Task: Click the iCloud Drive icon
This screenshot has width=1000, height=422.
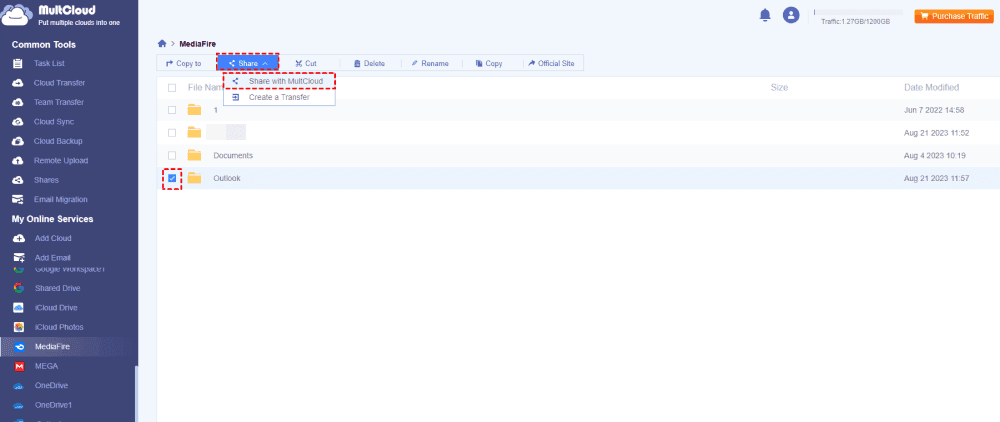Action: pyautogui.click(x=19, y=308)
